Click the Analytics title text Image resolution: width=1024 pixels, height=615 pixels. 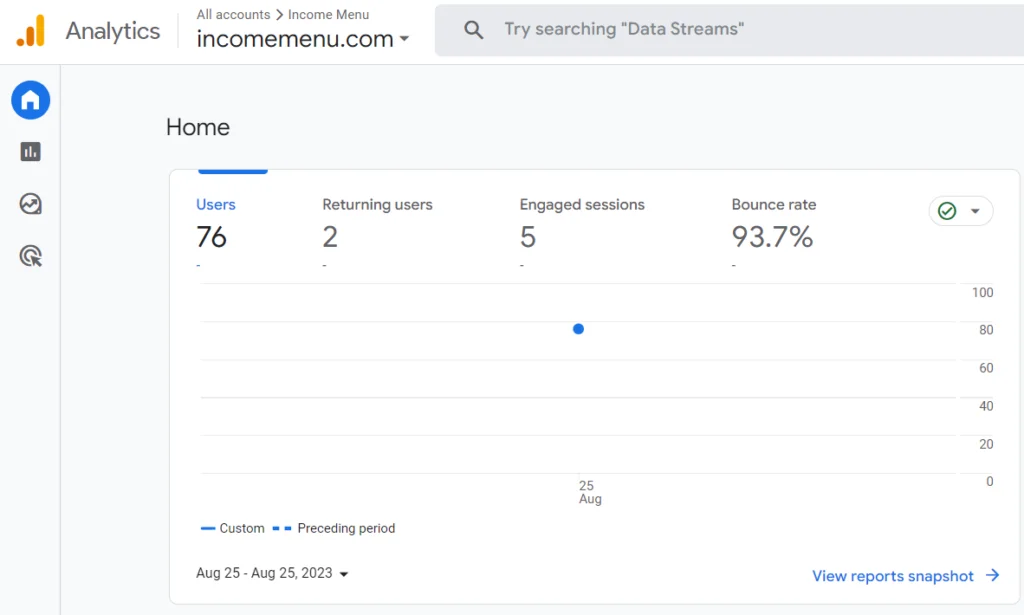(x=112, y=31)
